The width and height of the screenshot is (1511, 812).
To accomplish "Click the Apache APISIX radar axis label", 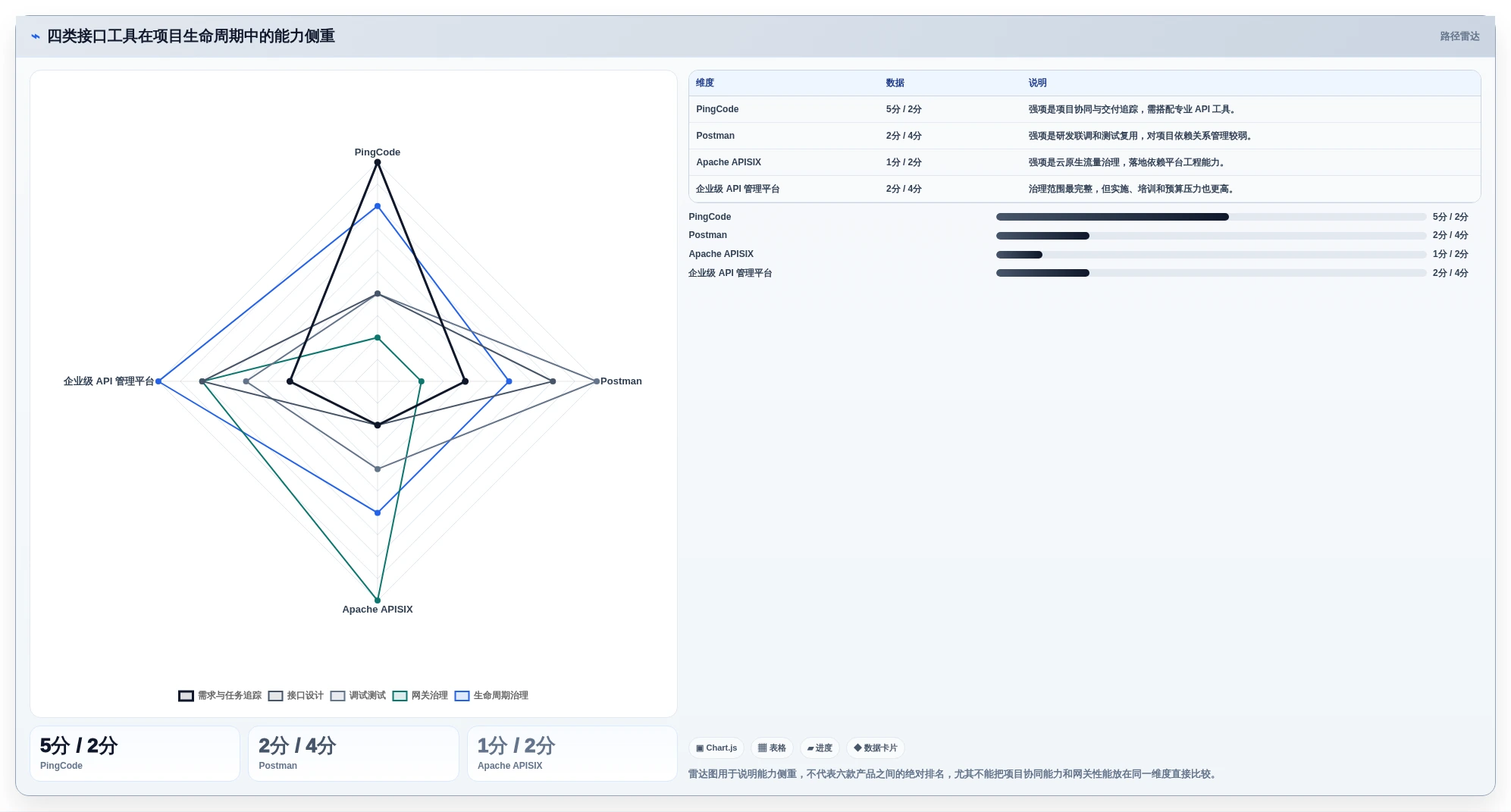I will pos(378,610).
